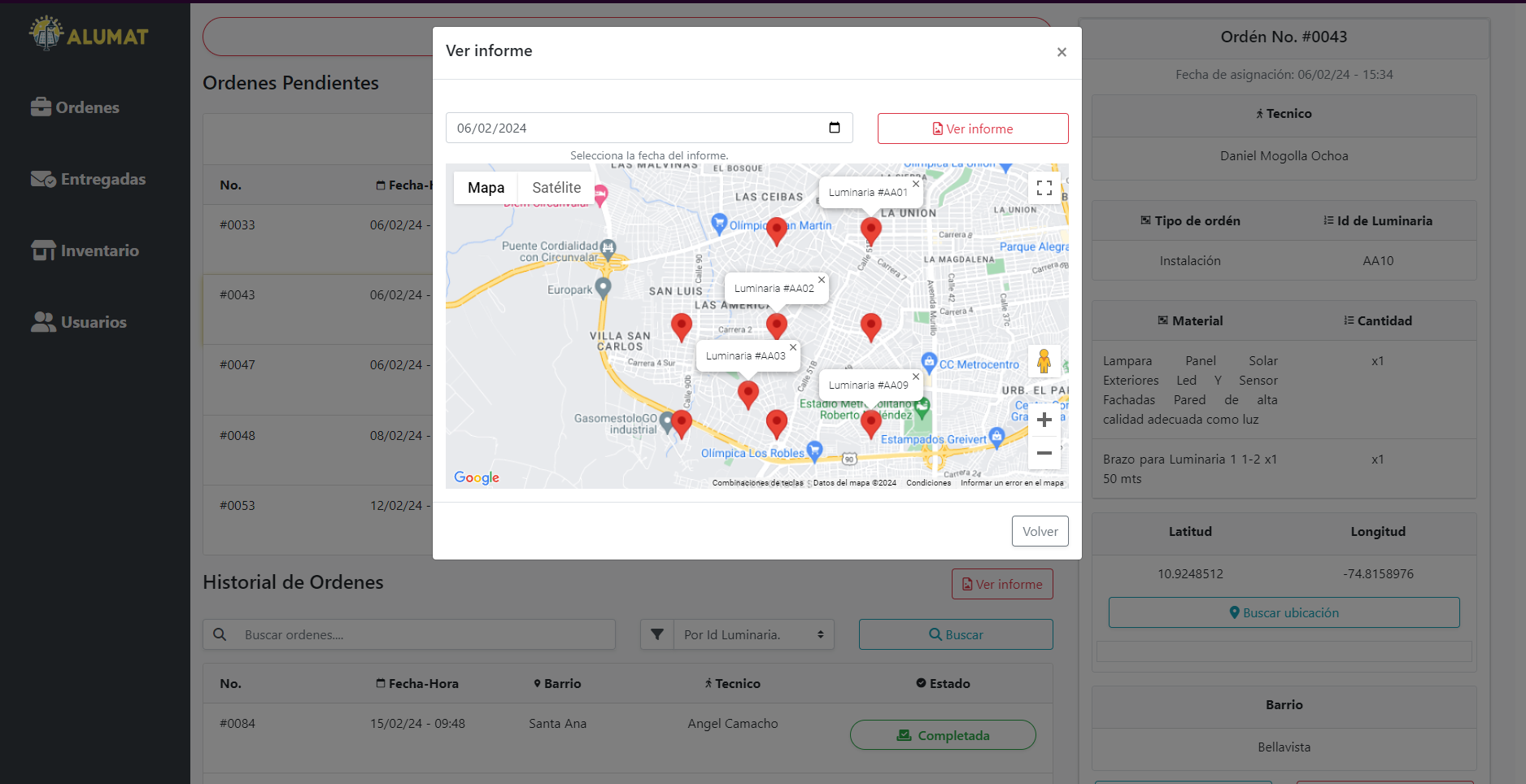
Task: Switch map to Mapa view
Action: click(486, 188)
